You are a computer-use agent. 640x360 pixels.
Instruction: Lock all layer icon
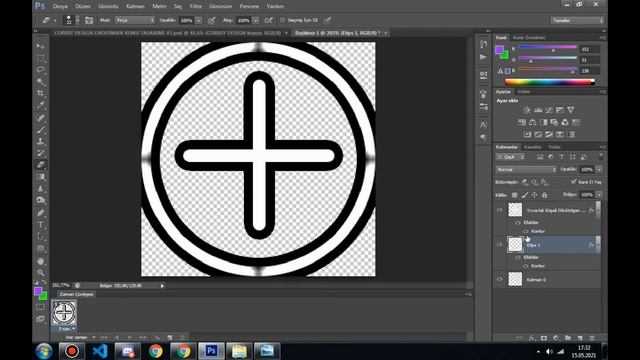pyautogui.click(x=544, y=195)
